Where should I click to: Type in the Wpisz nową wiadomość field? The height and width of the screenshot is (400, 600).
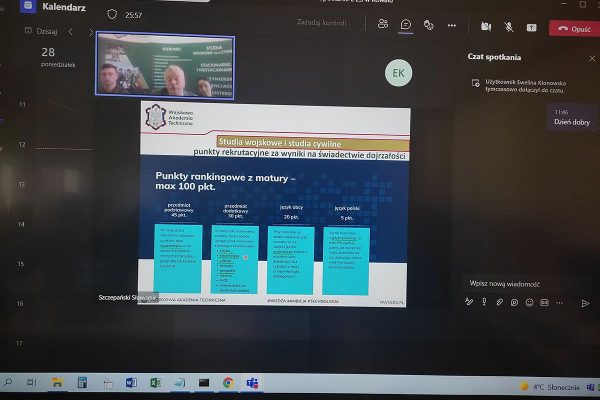pyautogui.click(x=525, y=283)
